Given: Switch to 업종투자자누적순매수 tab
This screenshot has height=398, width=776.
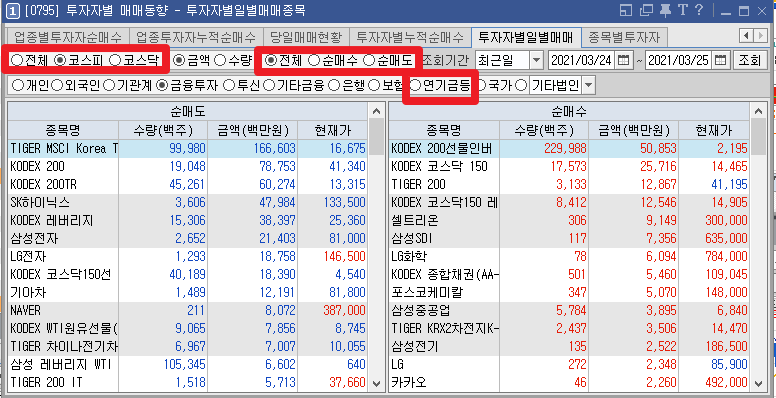Looking at the screenshot, I should (195, 37).
